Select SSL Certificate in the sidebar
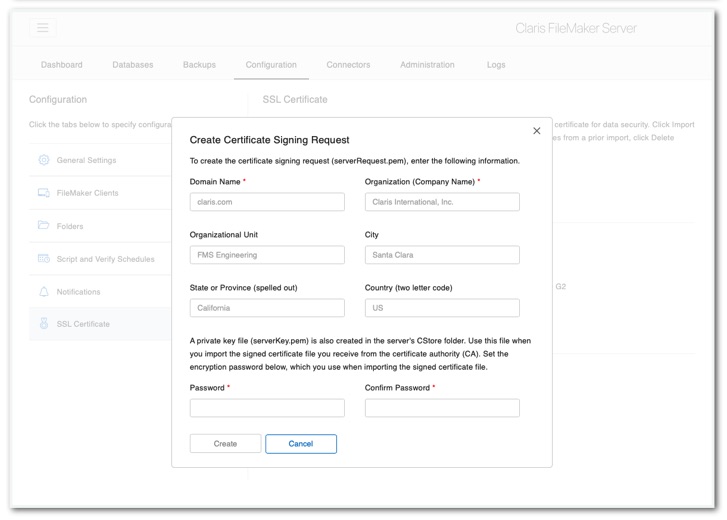The width and height of the screenshot is (727, 520). pyautogui.click(x=100, y=324)
